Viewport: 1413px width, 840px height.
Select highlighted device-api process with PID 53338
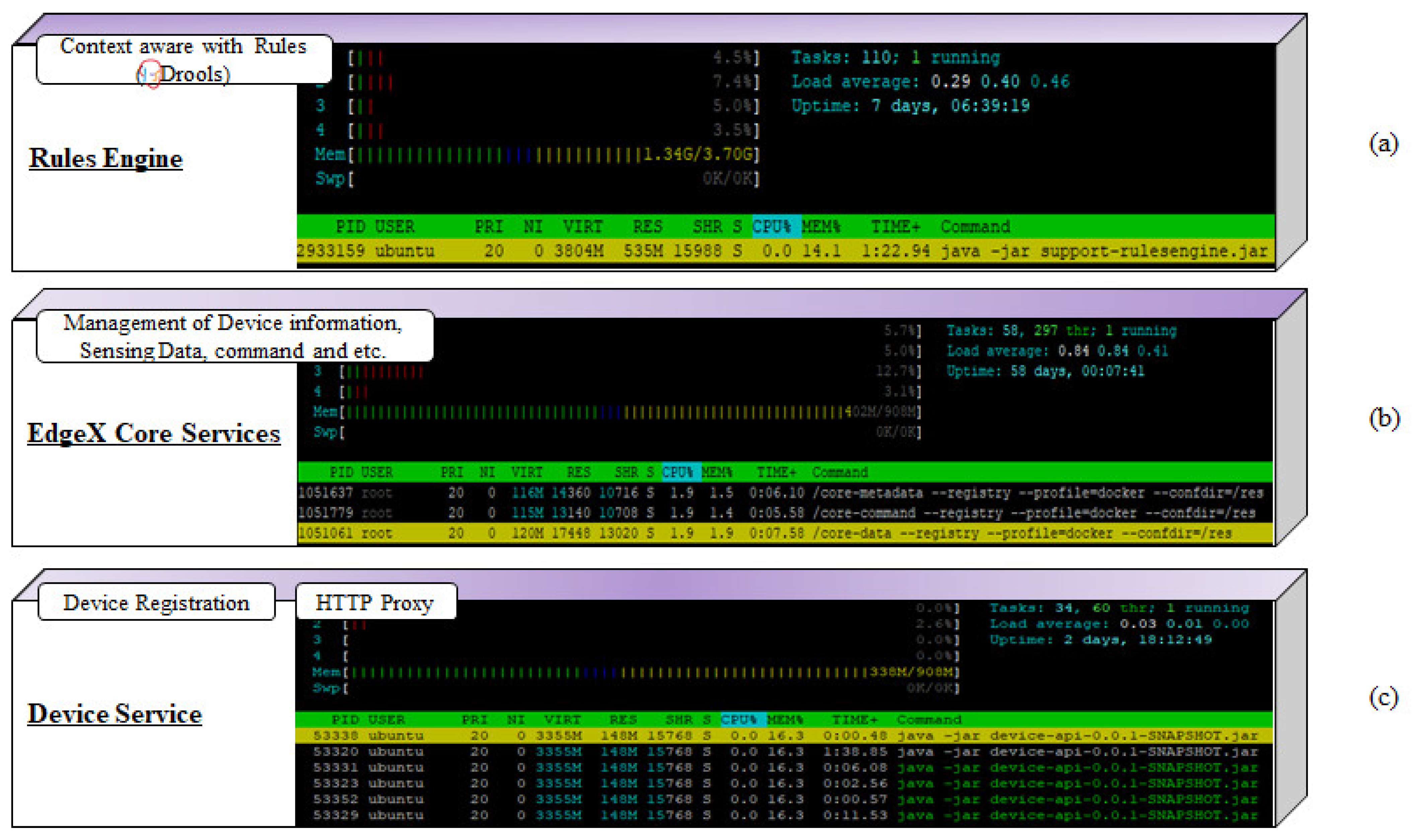pyautogui.click(x=785, y=736)
